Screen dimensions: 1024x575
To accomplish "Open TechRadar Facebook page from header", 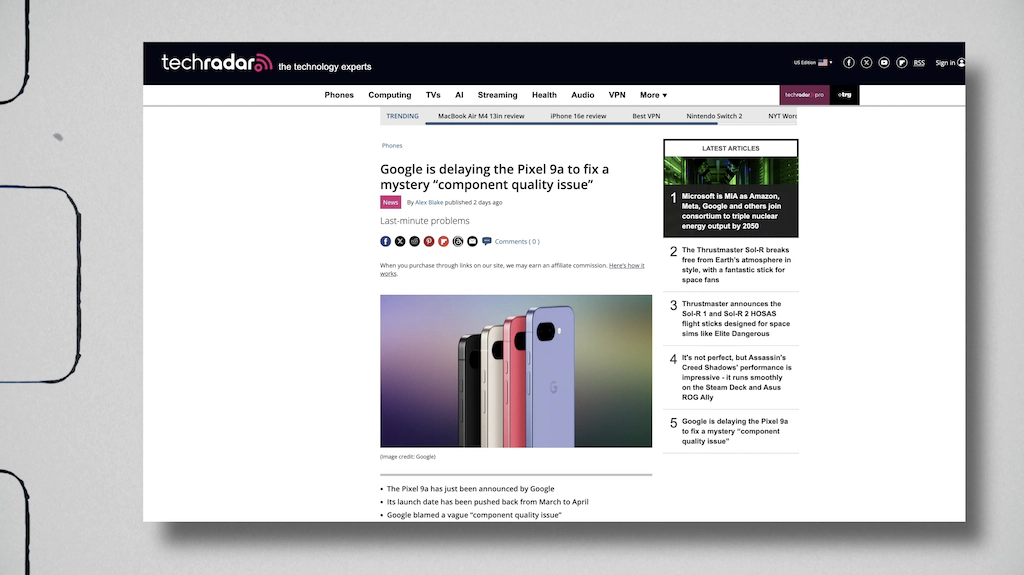I will 848,63.
